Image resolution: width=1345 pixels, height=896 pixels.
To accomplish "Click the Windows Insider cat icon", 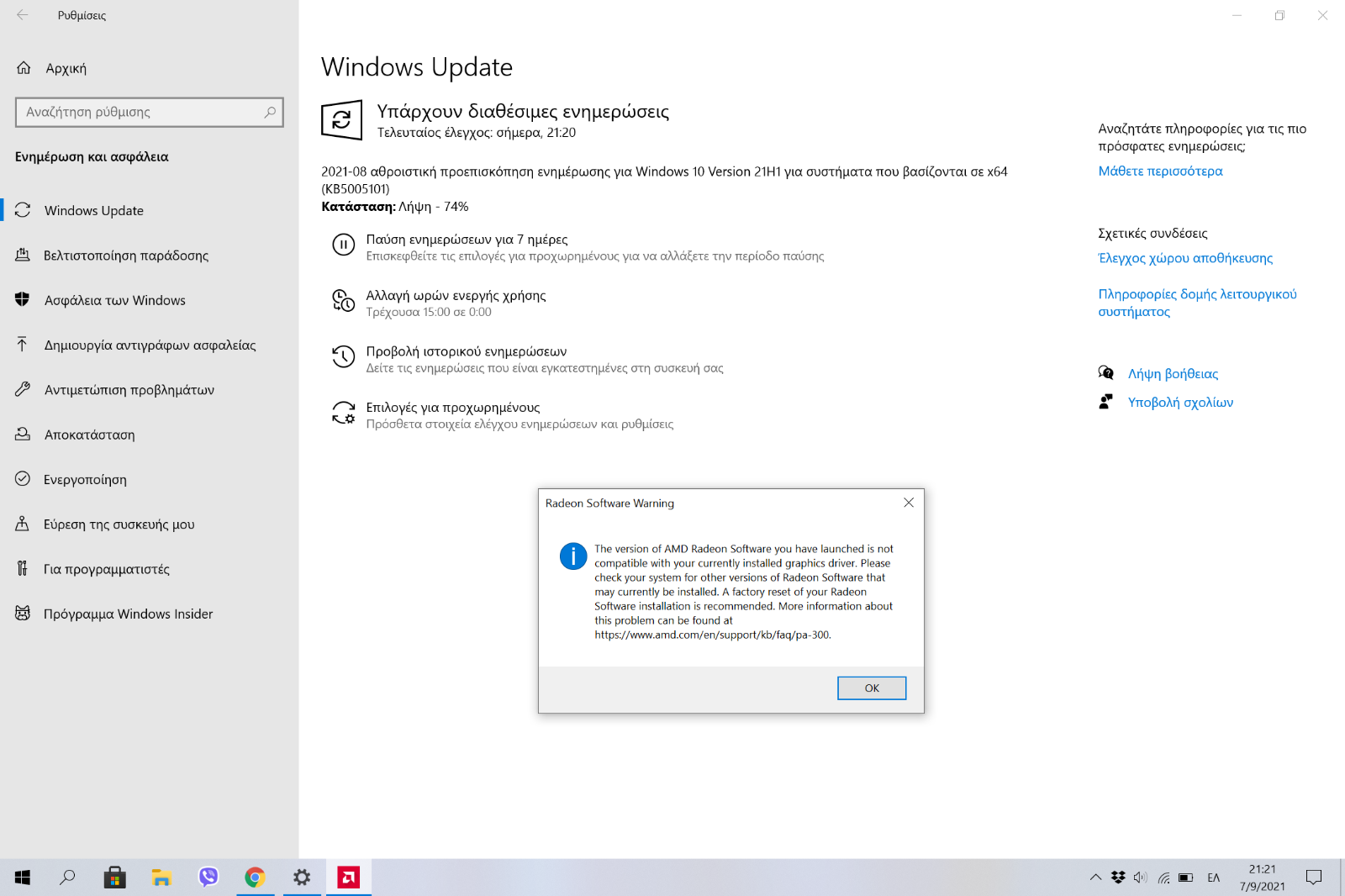I will (23, 613).
